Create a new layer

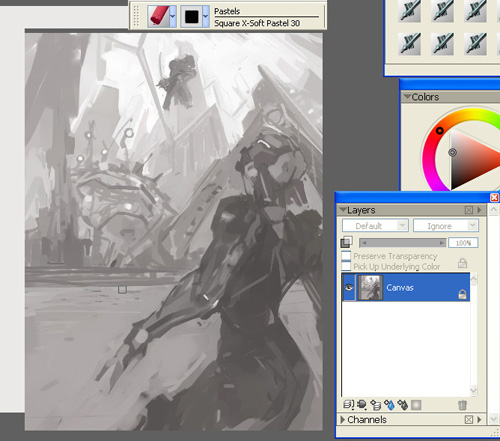pos(376,405)
